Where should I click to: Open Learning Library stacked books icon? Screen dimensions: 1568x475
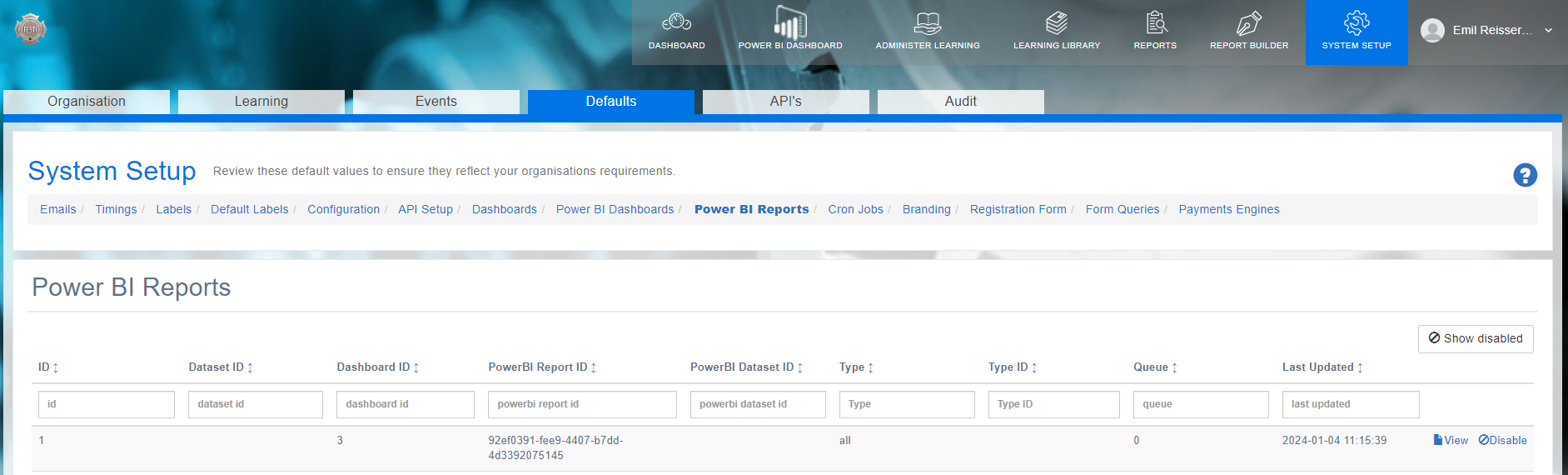point(1057,22)
